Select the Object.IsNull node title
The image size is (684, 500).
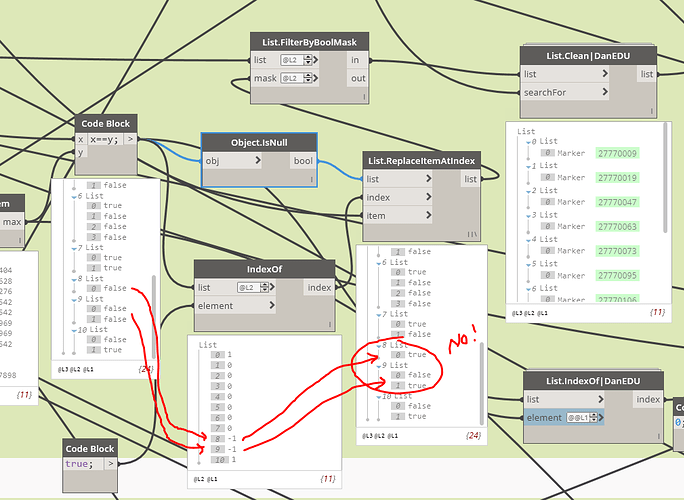(x=259, y=143)
